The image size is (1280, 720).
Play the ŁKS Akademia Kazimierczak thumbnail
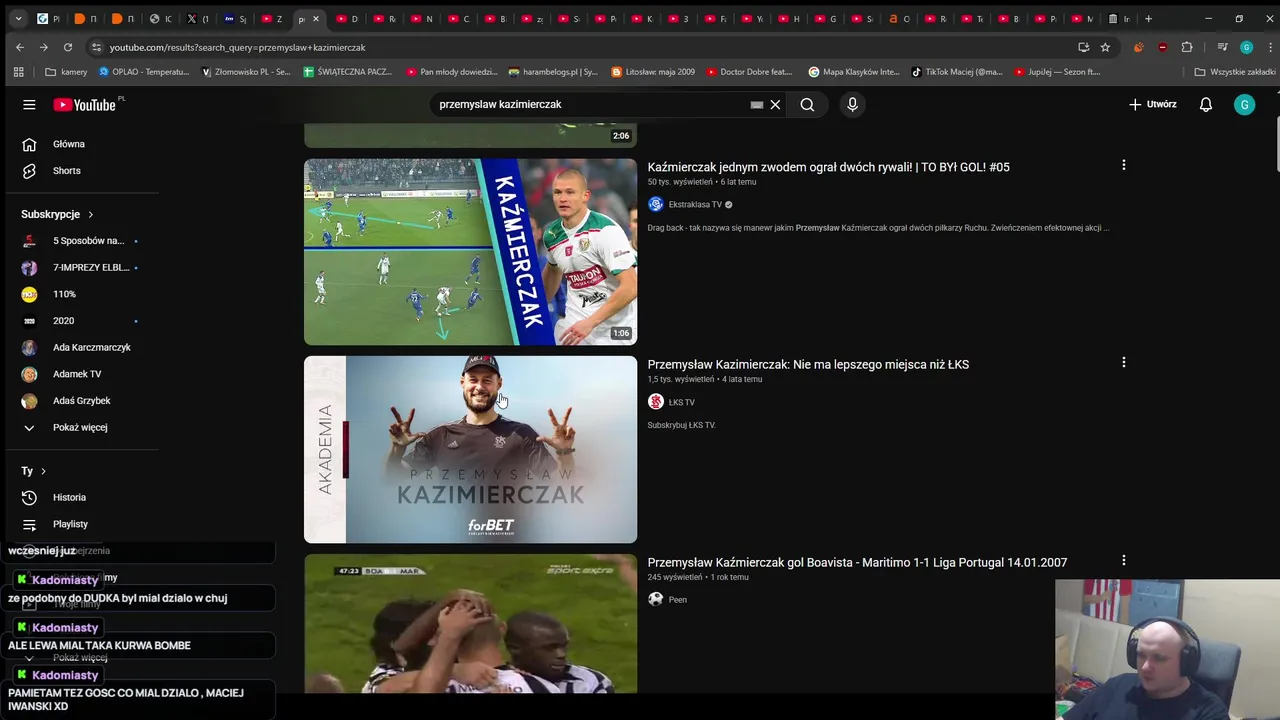point(470,449)
